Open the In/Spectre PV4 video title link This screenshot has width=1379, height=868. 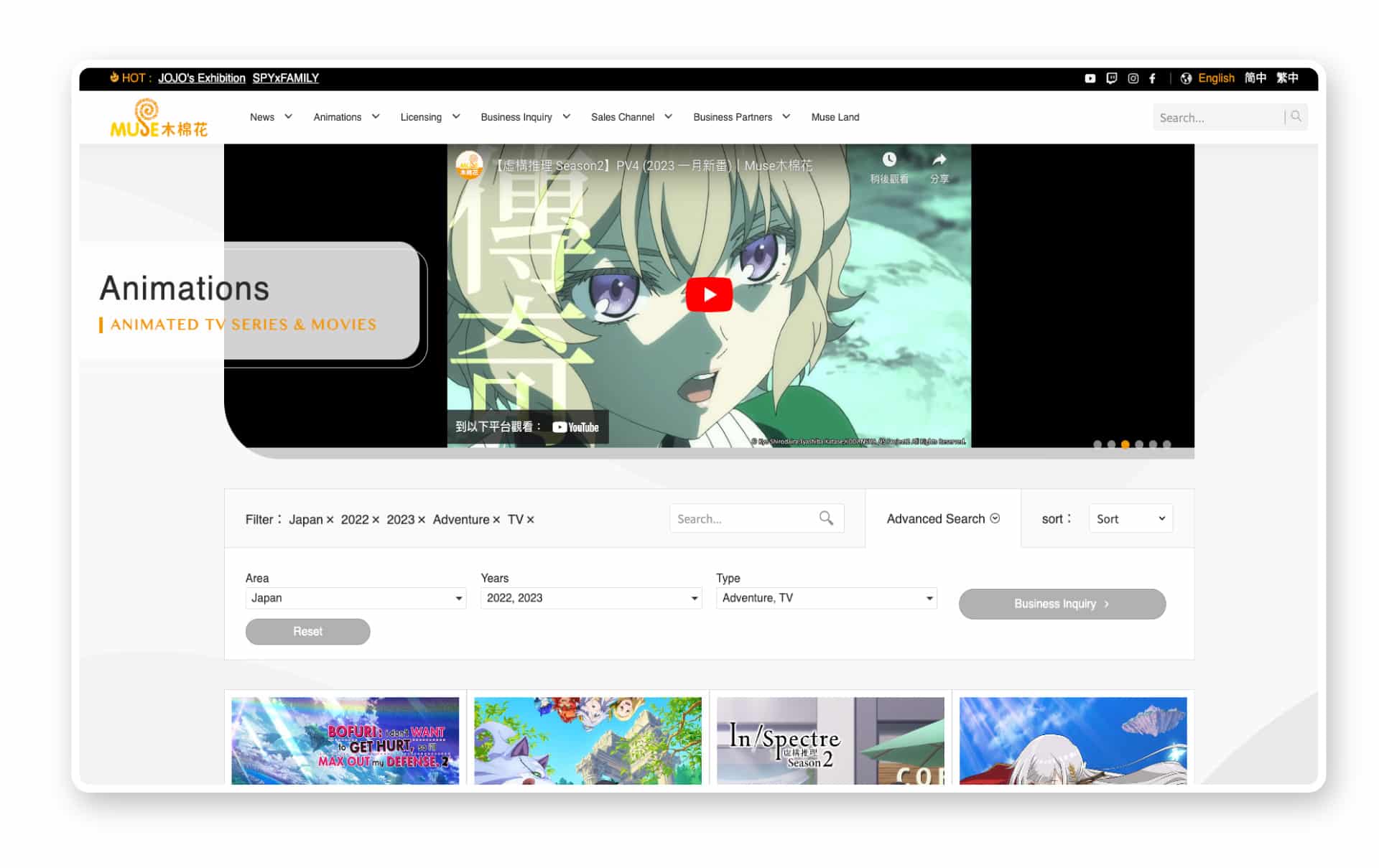point(654,166)
